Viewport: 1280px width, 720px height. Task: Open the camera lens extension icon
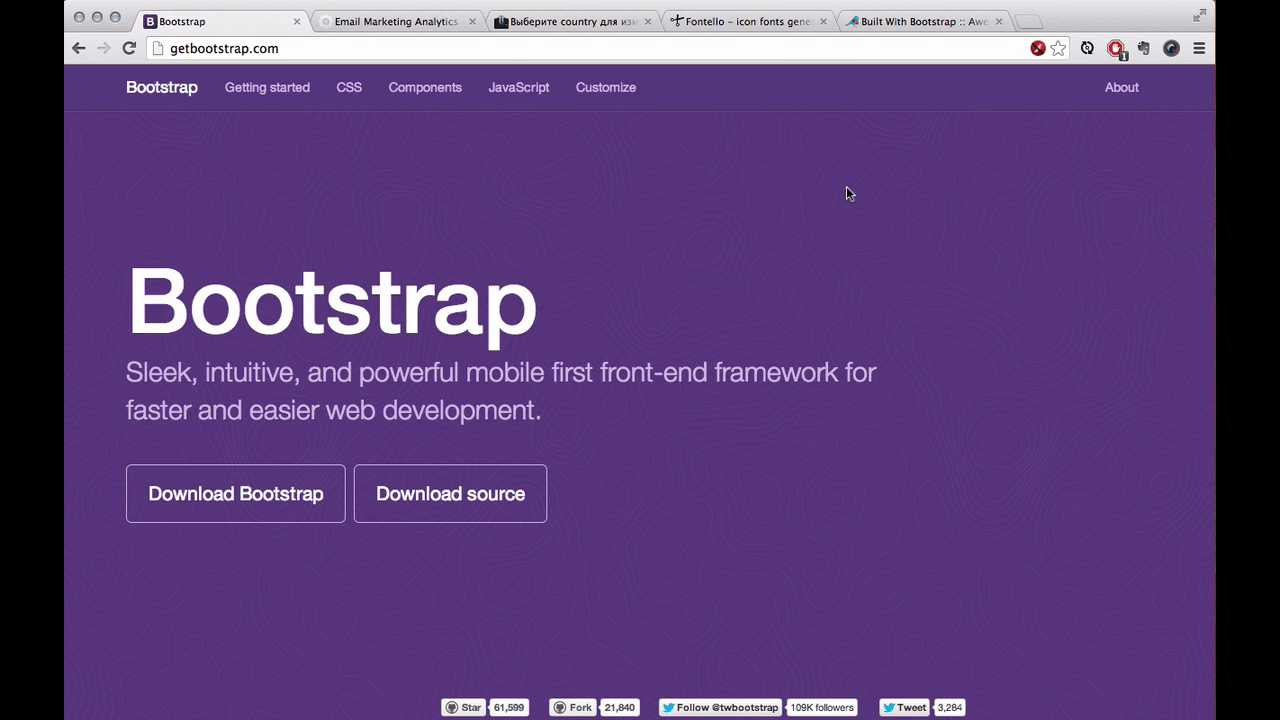click(x=1171, y=48)
